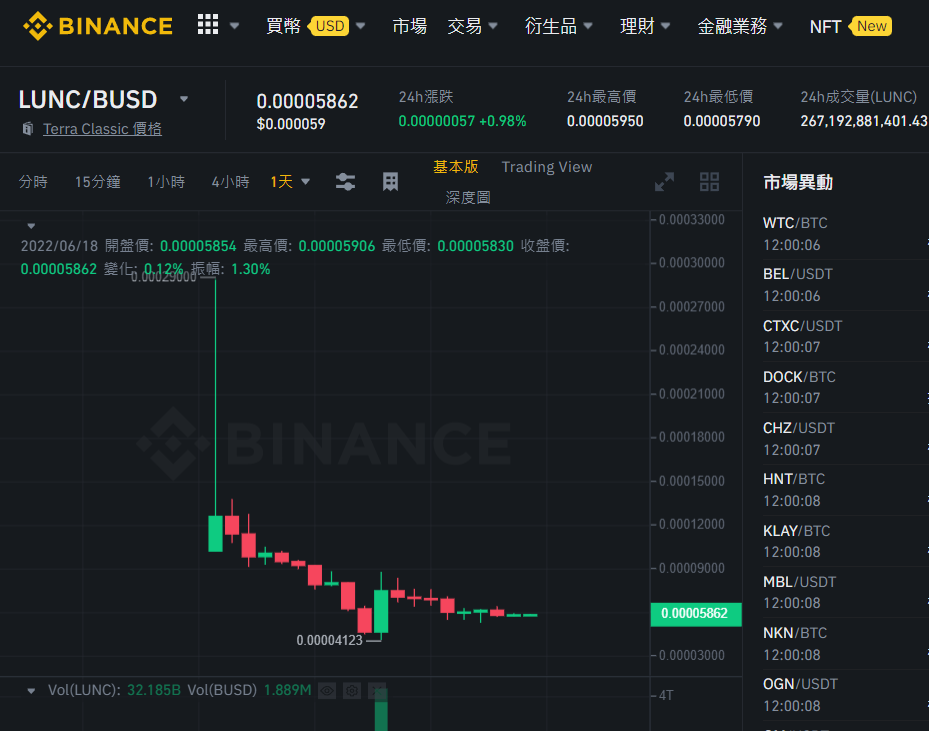Click the 24h high value 0.00005950
The height and width of the screenshot is (731, 929).
click(x=605, y=121)
